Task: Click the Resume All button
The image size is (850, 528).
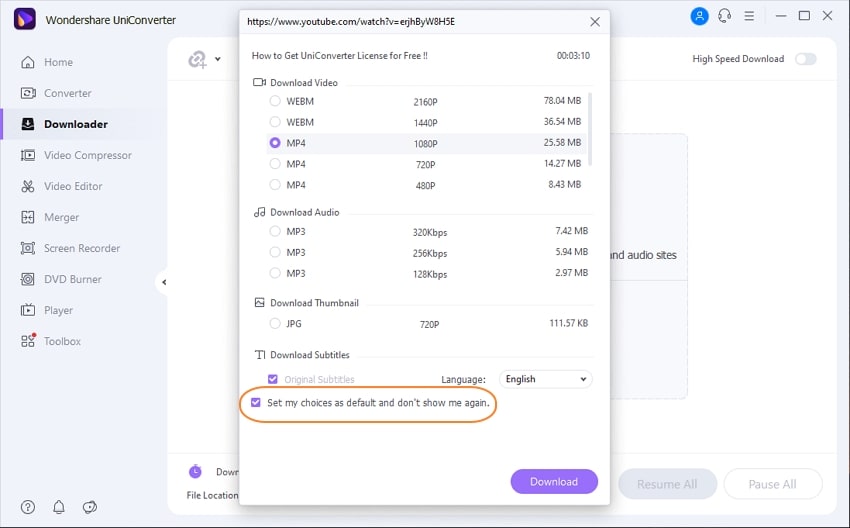Action: [x=667, y=484]
